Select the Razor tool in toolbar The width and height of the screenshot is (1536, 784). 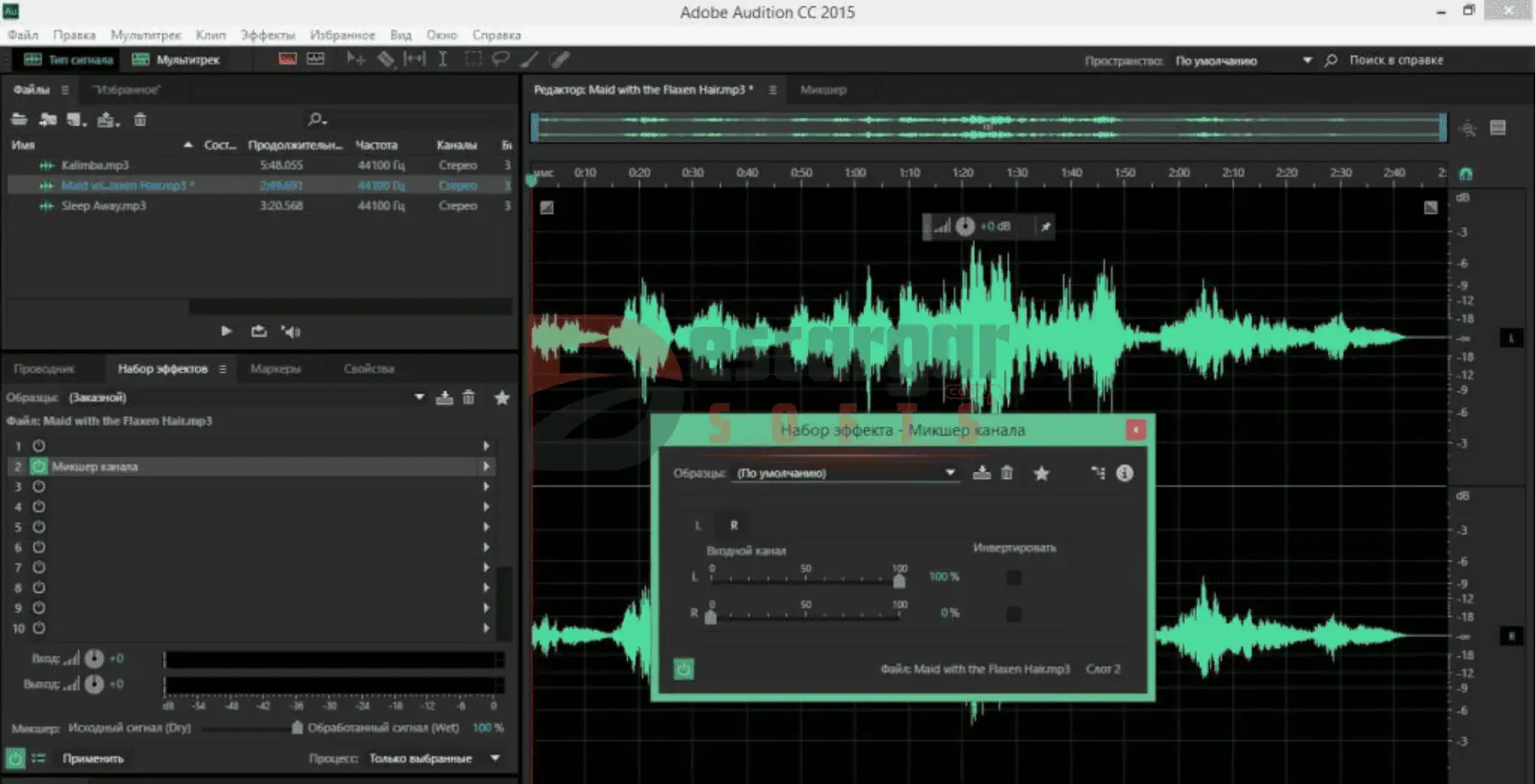point(386,59)
